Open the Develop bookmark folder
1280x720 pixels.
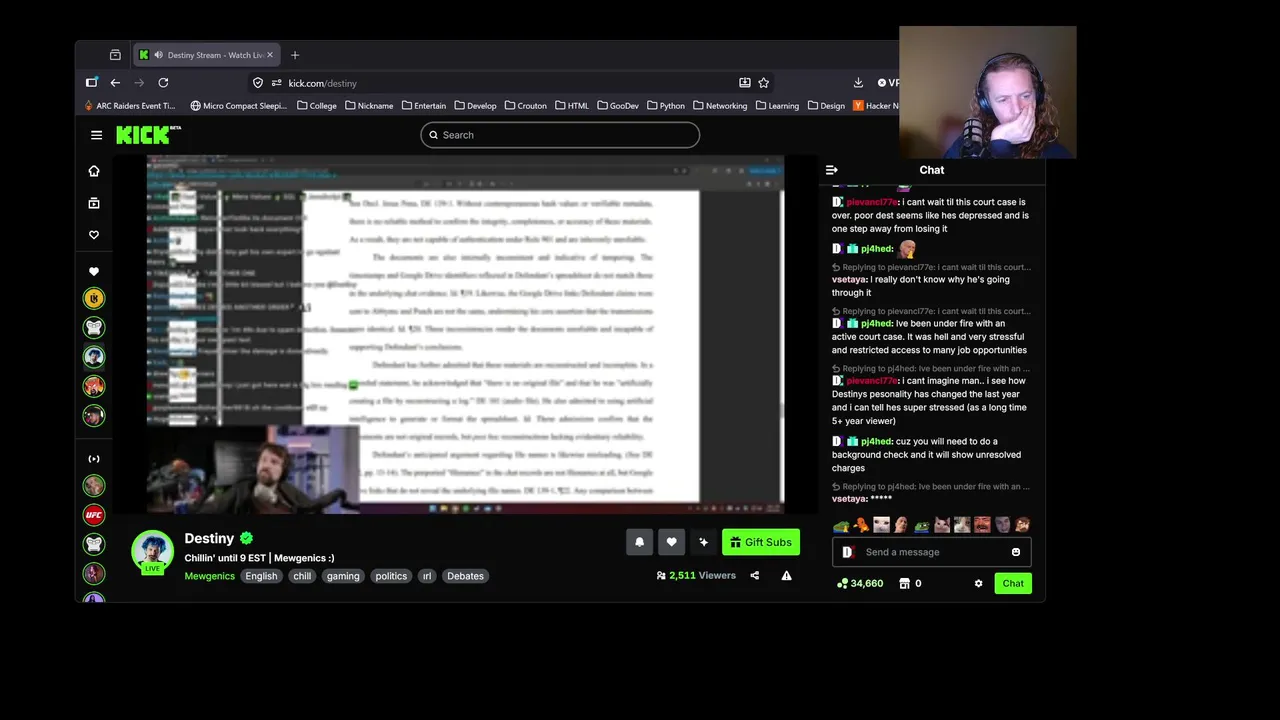(475, 106)
